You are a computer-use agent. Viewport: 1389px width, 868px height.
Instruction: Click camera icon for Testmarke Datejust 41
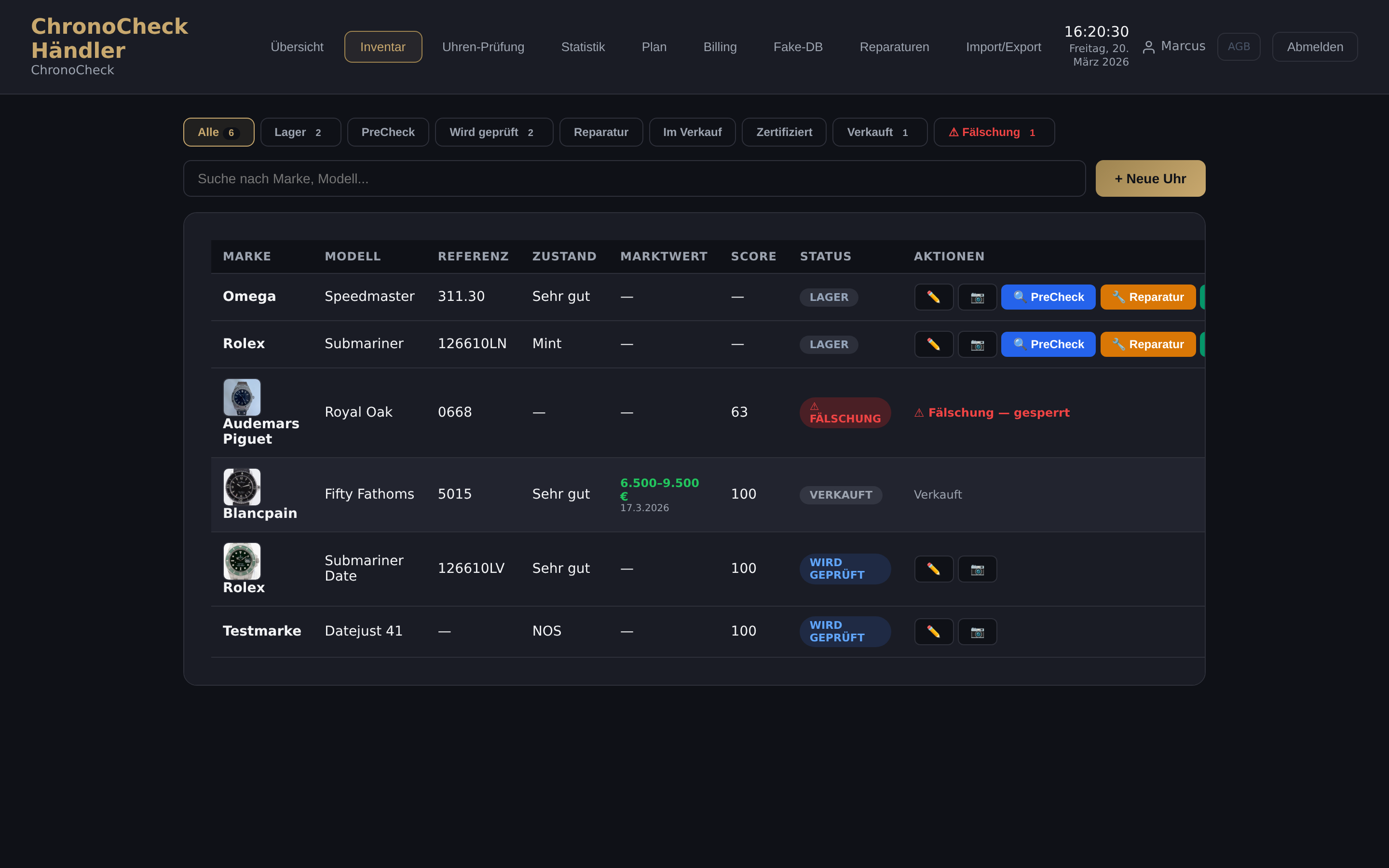977,632
